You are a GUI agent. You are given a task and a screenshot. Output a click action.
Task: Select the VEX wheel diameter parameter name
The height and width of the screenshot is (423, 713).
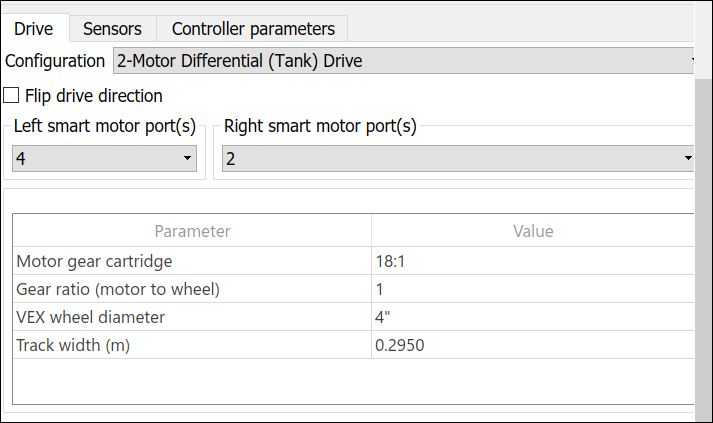91,318
